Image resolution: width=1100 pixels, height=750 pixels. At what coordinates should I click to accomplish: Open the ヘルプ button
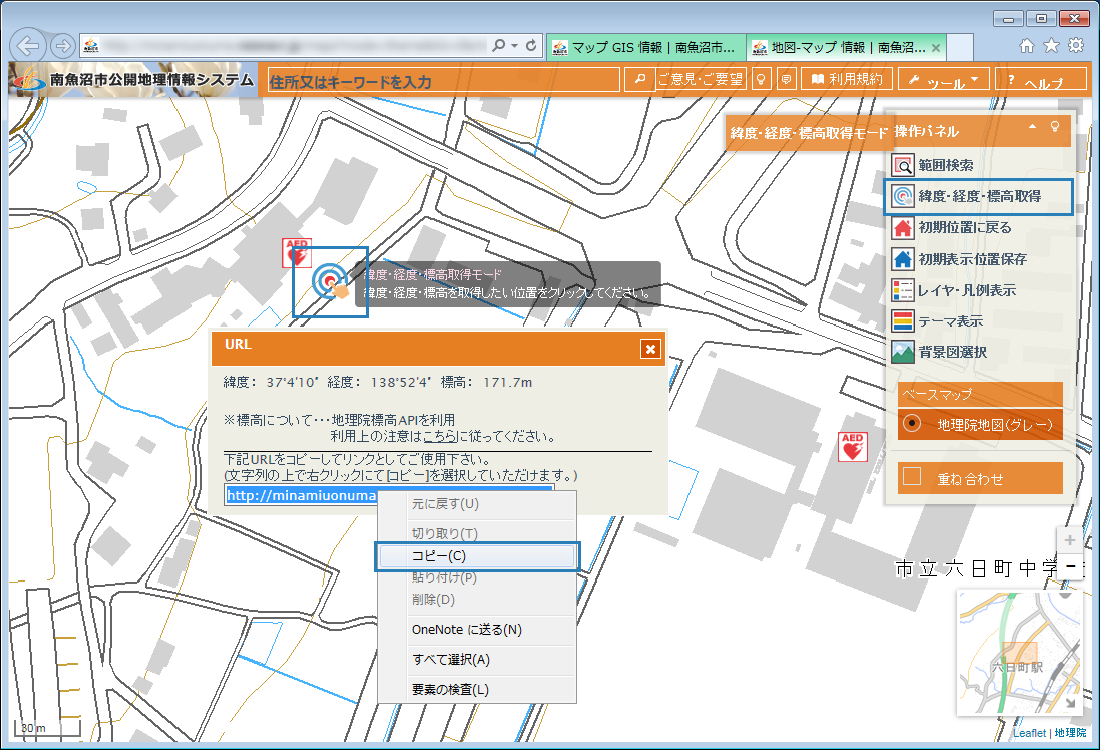[x=1040, y=79]
